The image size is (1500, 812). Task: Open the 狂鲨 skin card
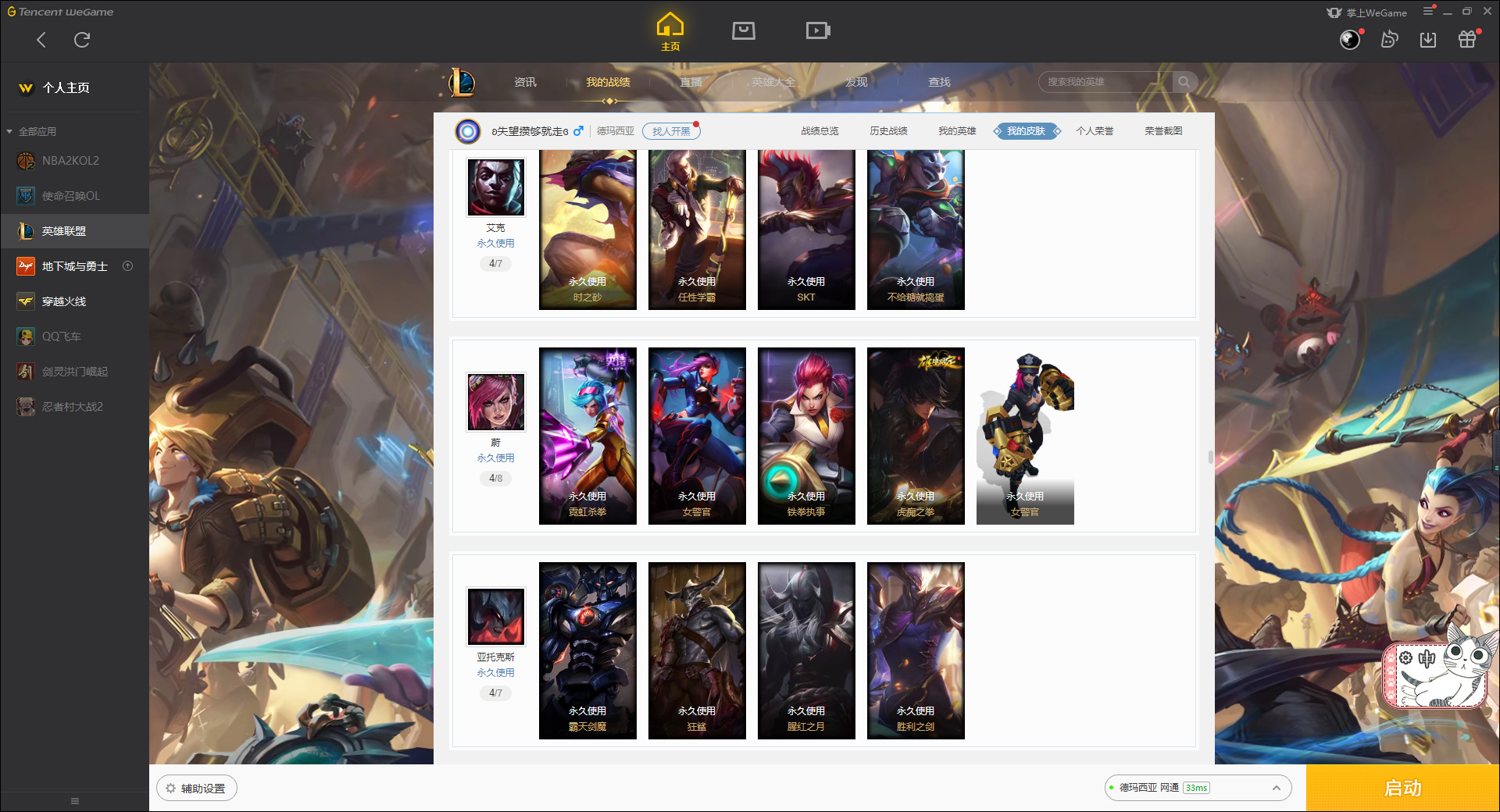[697, 650]
